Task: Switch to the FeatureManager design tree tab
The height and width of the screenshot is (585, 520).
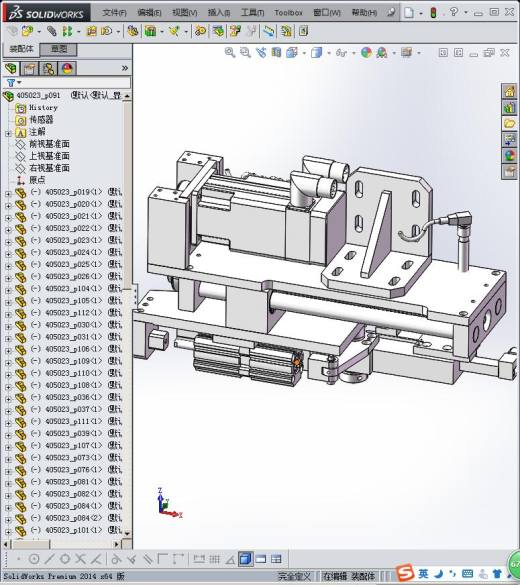Action: click(x=11, y=68)
